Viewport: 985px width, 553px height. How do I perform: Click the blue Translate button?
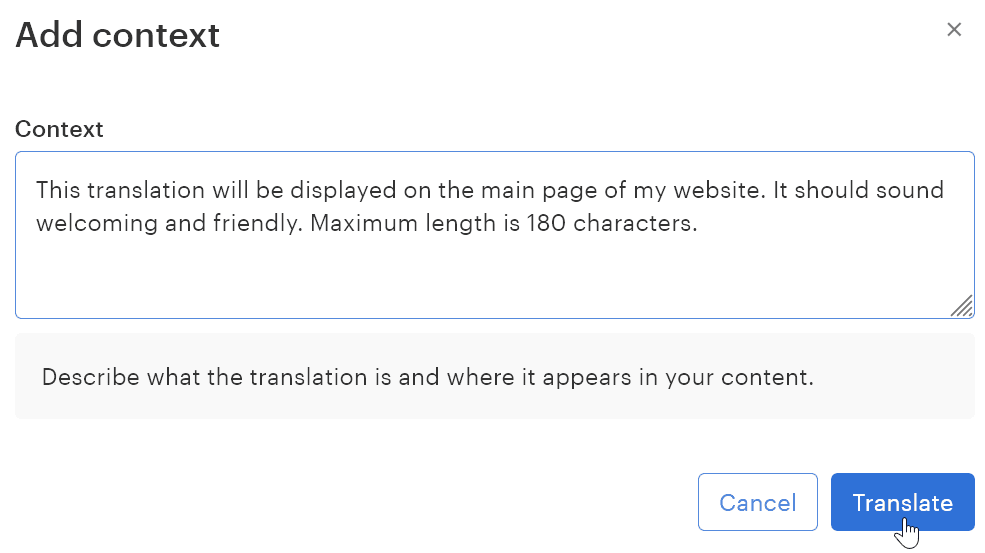902,502
